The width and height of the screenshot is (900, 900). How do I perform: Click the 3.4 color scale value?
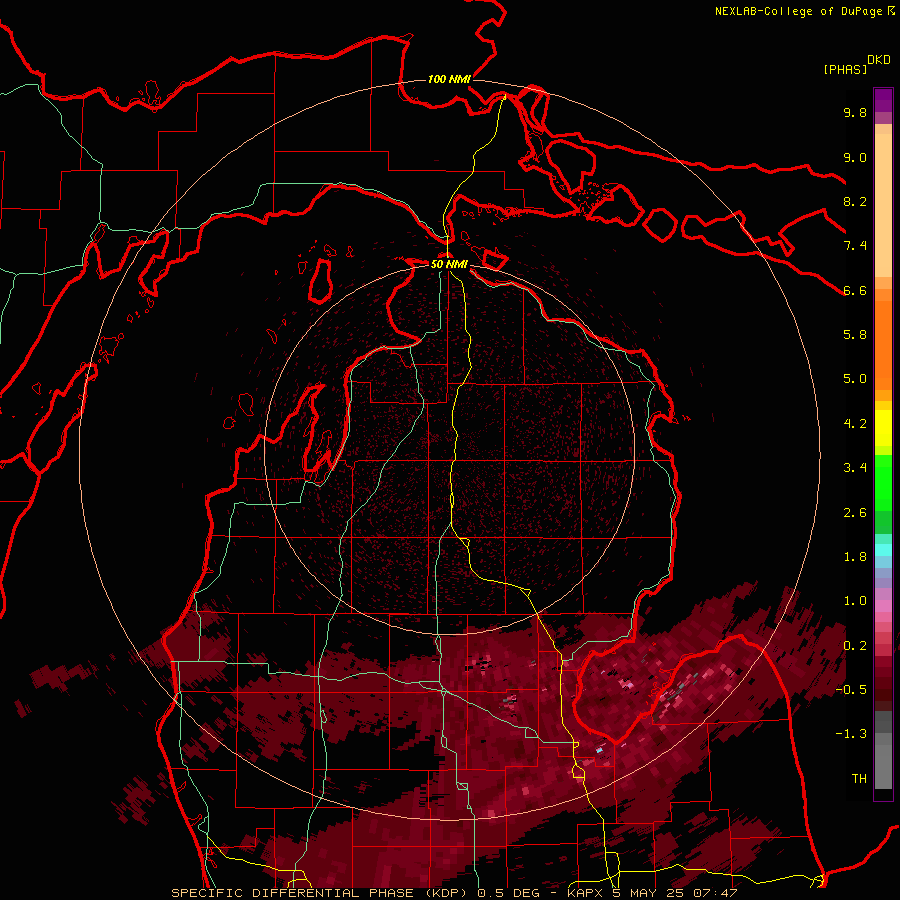[x=855, y=468]
